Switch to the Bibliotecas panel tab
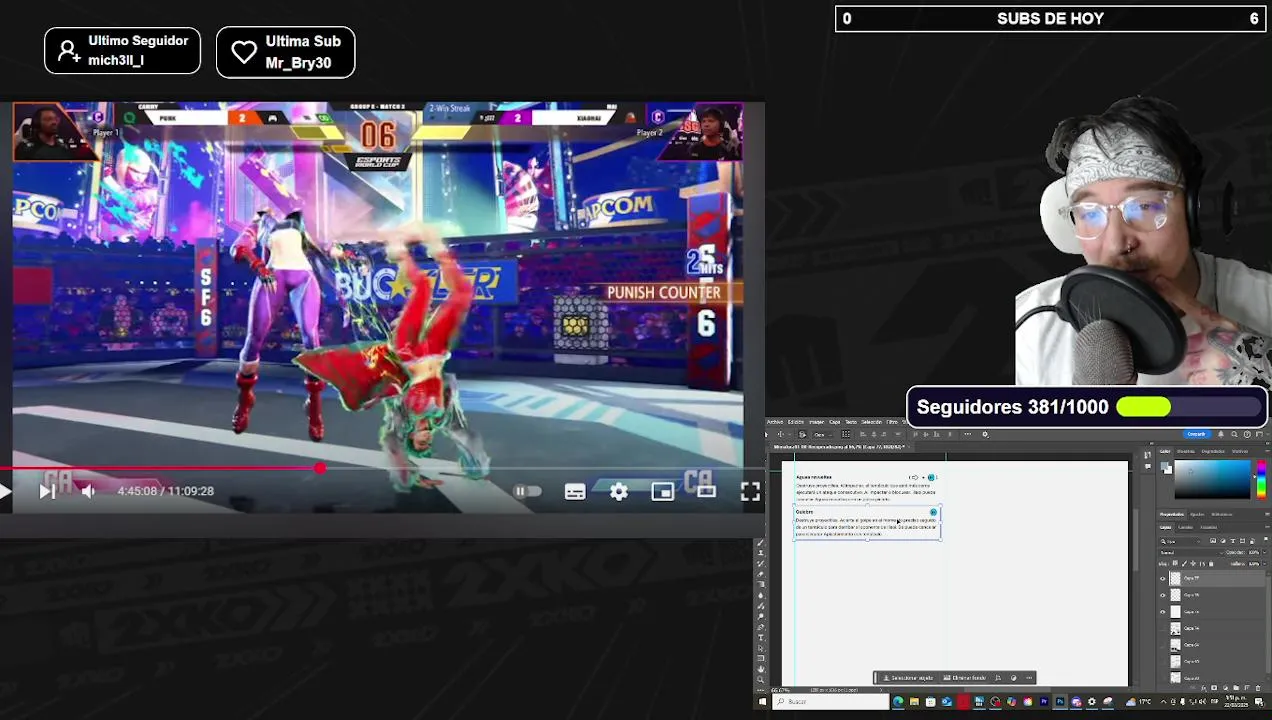 1221,514
